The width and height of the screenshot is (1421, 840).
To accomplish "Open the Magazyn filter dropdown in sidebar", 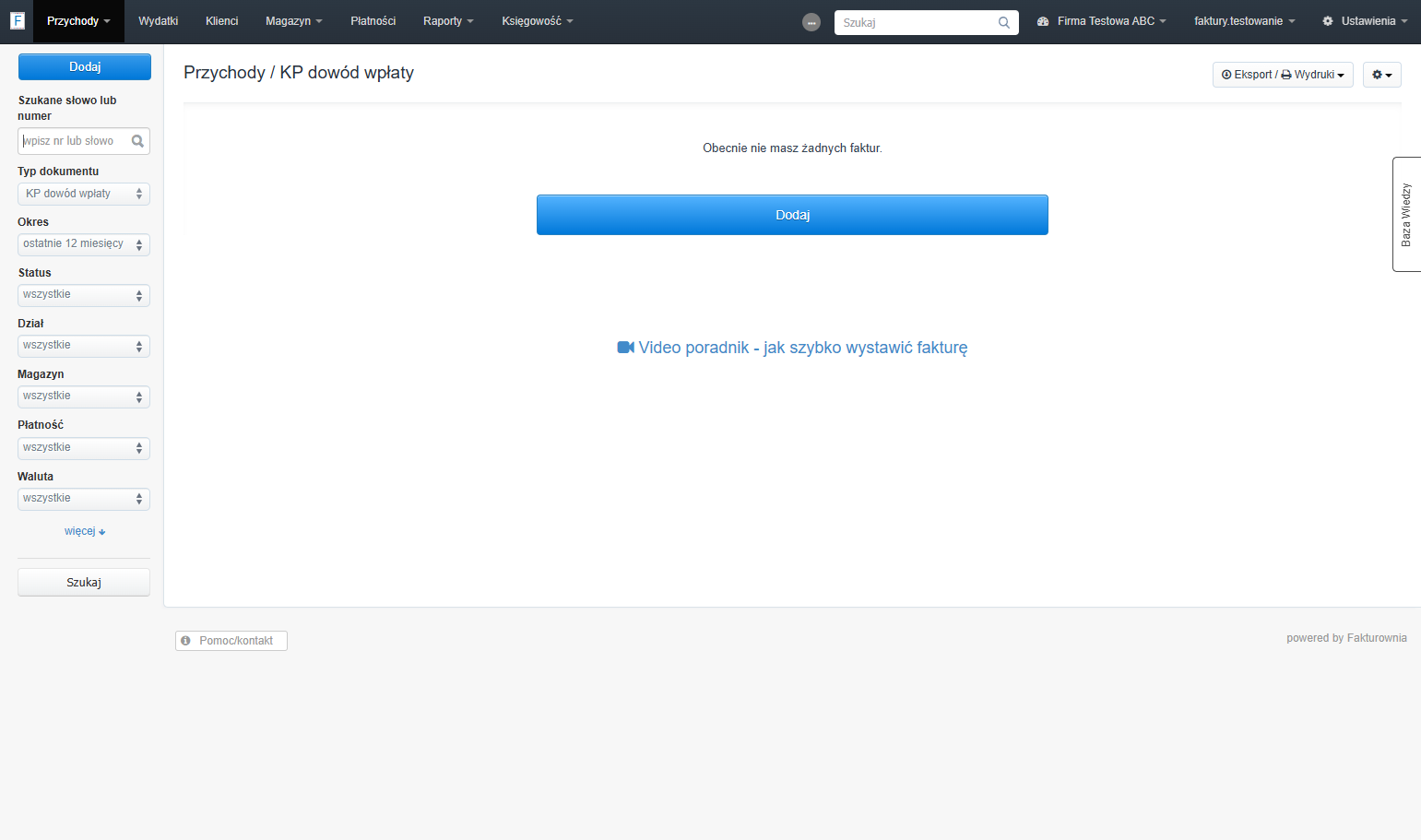I will 84,396.
